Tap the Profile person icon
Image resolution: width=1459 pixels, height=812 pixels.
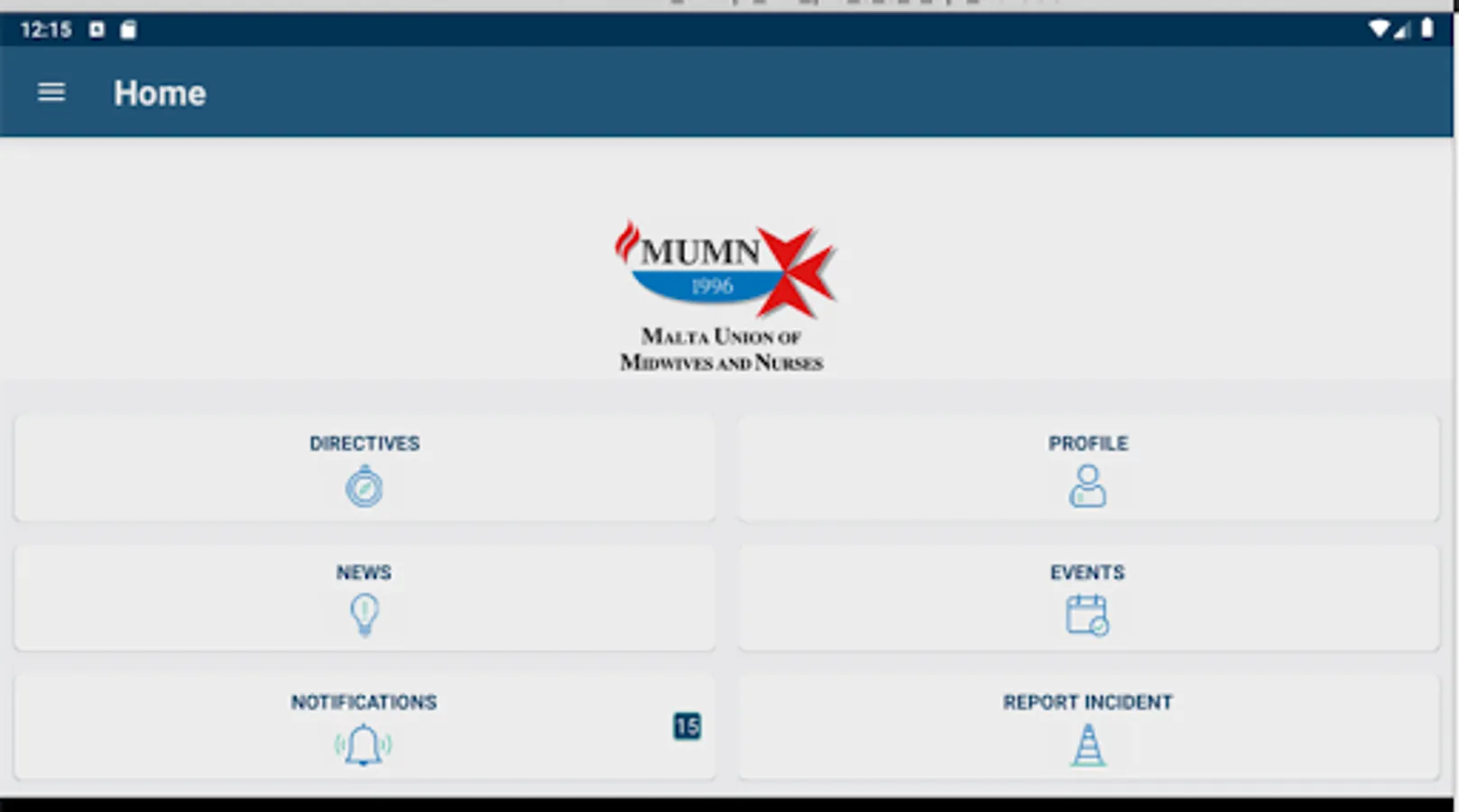point(1087,486)
